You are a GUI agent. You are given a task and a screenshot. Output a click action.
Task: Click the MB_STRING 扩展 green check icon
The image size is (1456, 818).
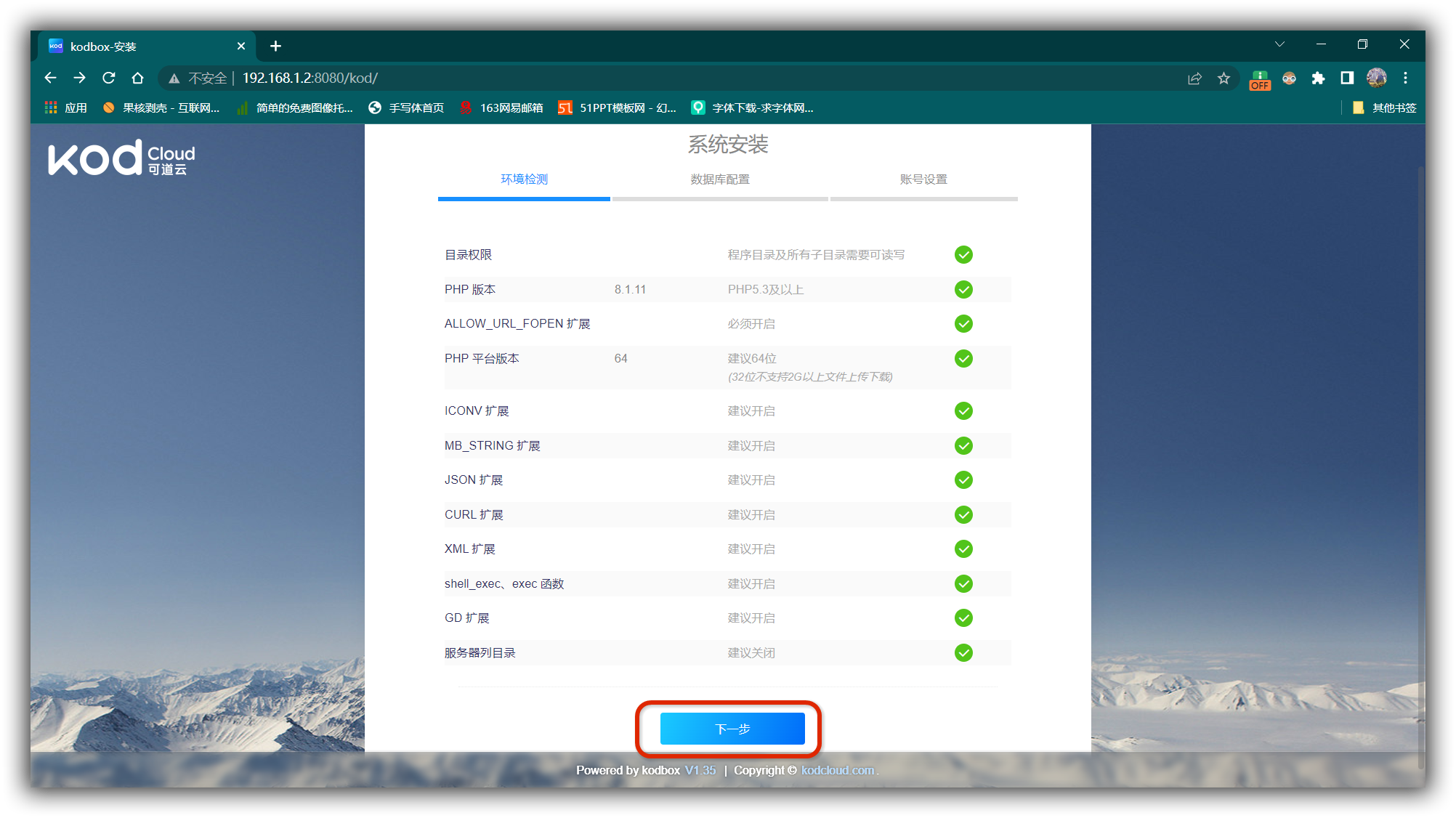pos(963,446)
